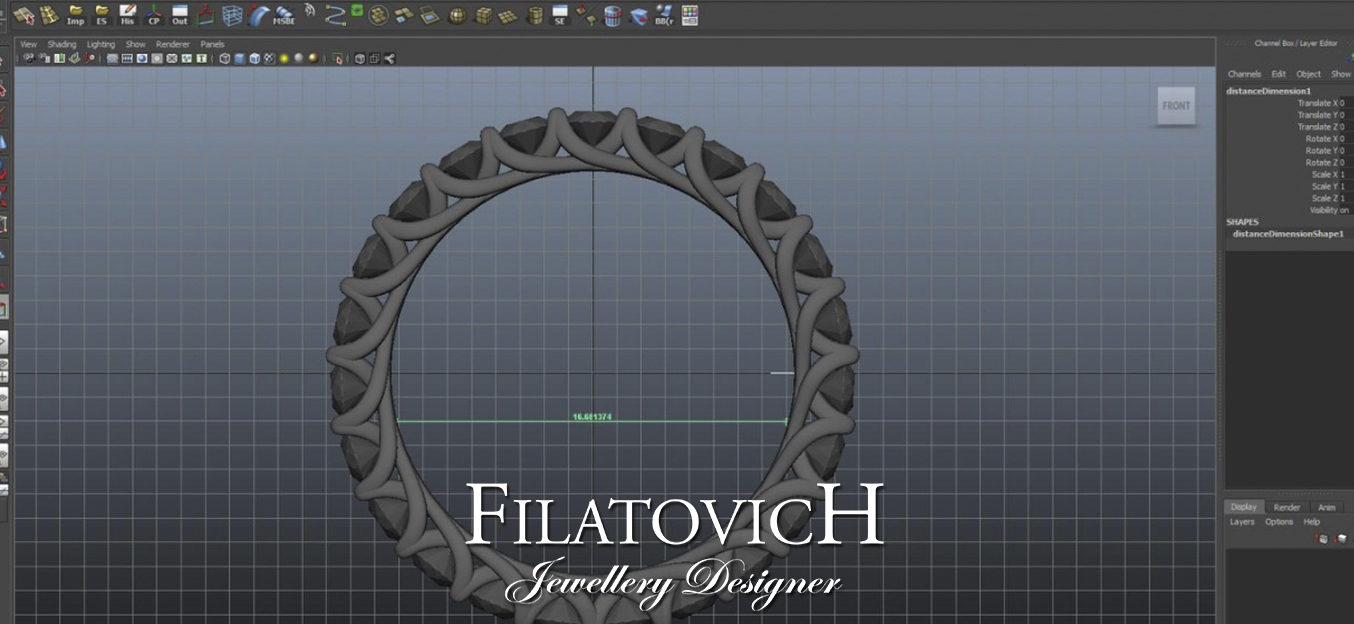Open the Options menu in Layer Editor
Screen dimensions: 1354x624
tap(1279, 522)
